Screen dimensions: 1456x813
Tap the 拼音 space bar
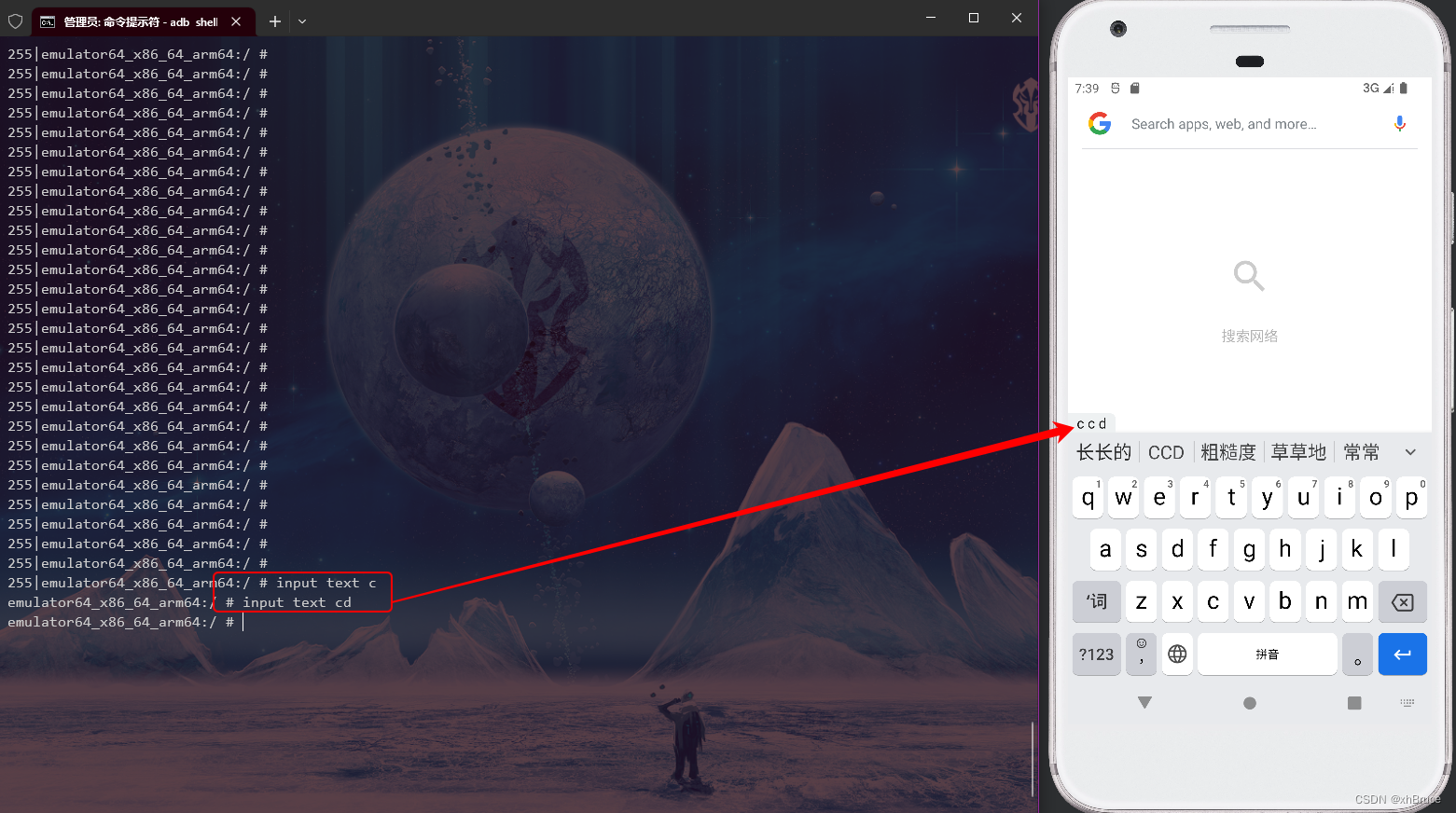click(1268, 654)
